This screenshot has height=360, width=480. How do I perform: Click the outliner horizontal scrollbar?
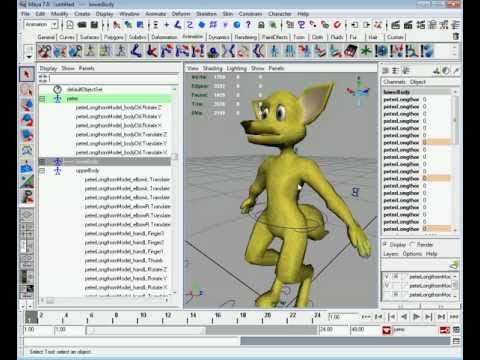(104, 301)
